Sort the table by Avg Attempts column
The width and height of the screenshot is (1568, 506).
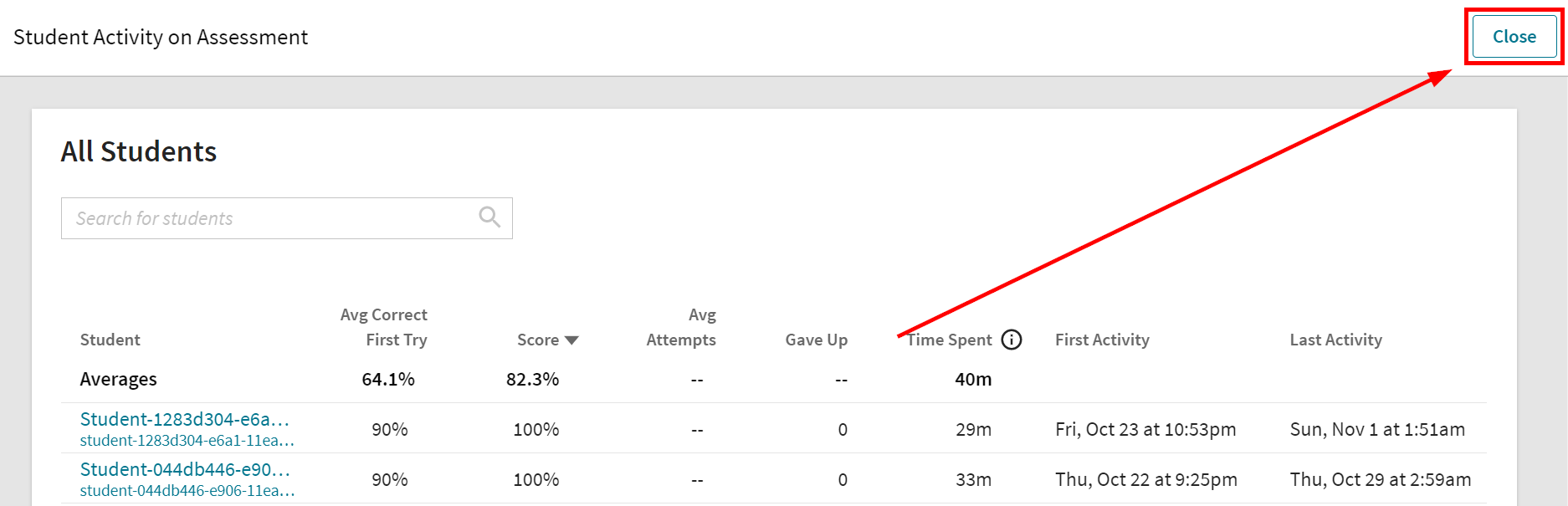[680, 327]
